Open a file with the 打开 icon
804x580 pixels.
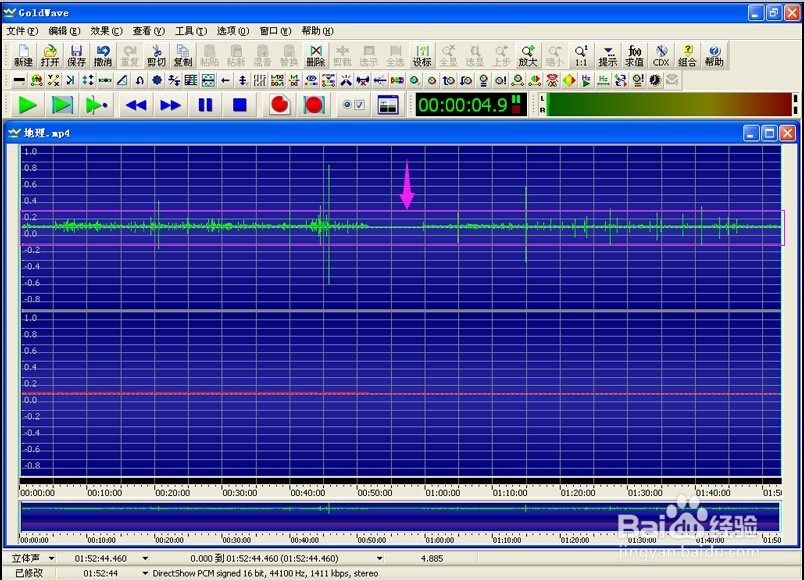click(50, 55)
